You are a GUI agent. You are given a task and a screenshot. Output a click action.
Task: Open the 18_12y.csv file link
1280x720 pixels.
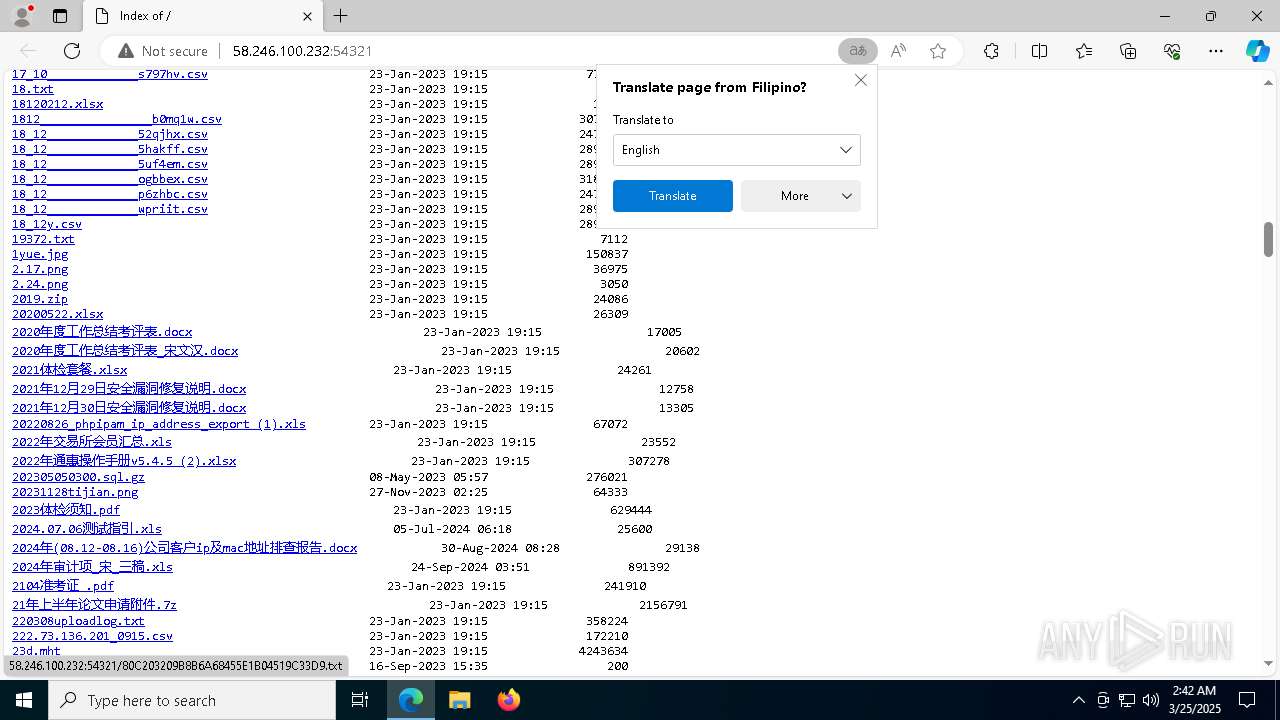coord(47,224)
